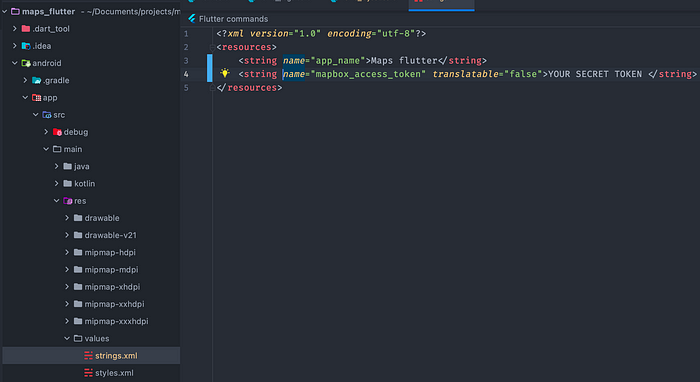Click the values folder icon
This screenshot has height=382, width=700.
click(x=78, y=338)
